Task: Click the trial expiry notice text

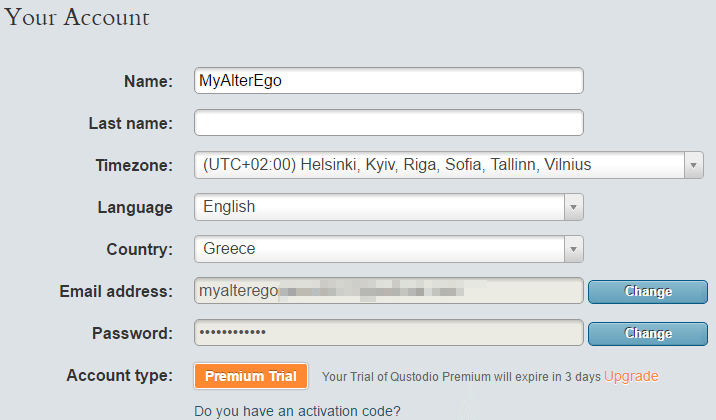Action: click(460, 377)
